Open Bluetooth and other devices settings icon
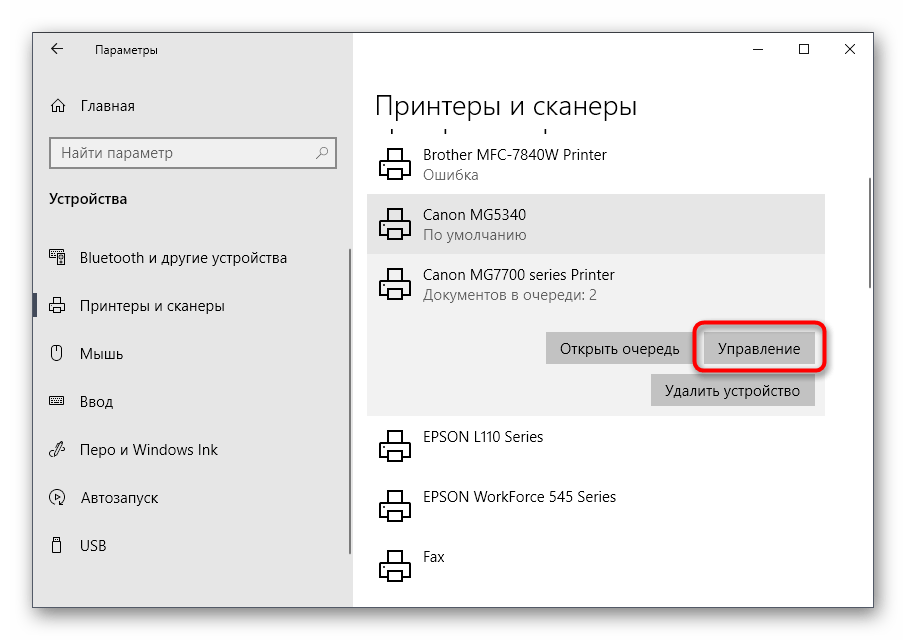The height and width of the screenshot is (640, 906). pyautogui.click(x=57, y=257)
